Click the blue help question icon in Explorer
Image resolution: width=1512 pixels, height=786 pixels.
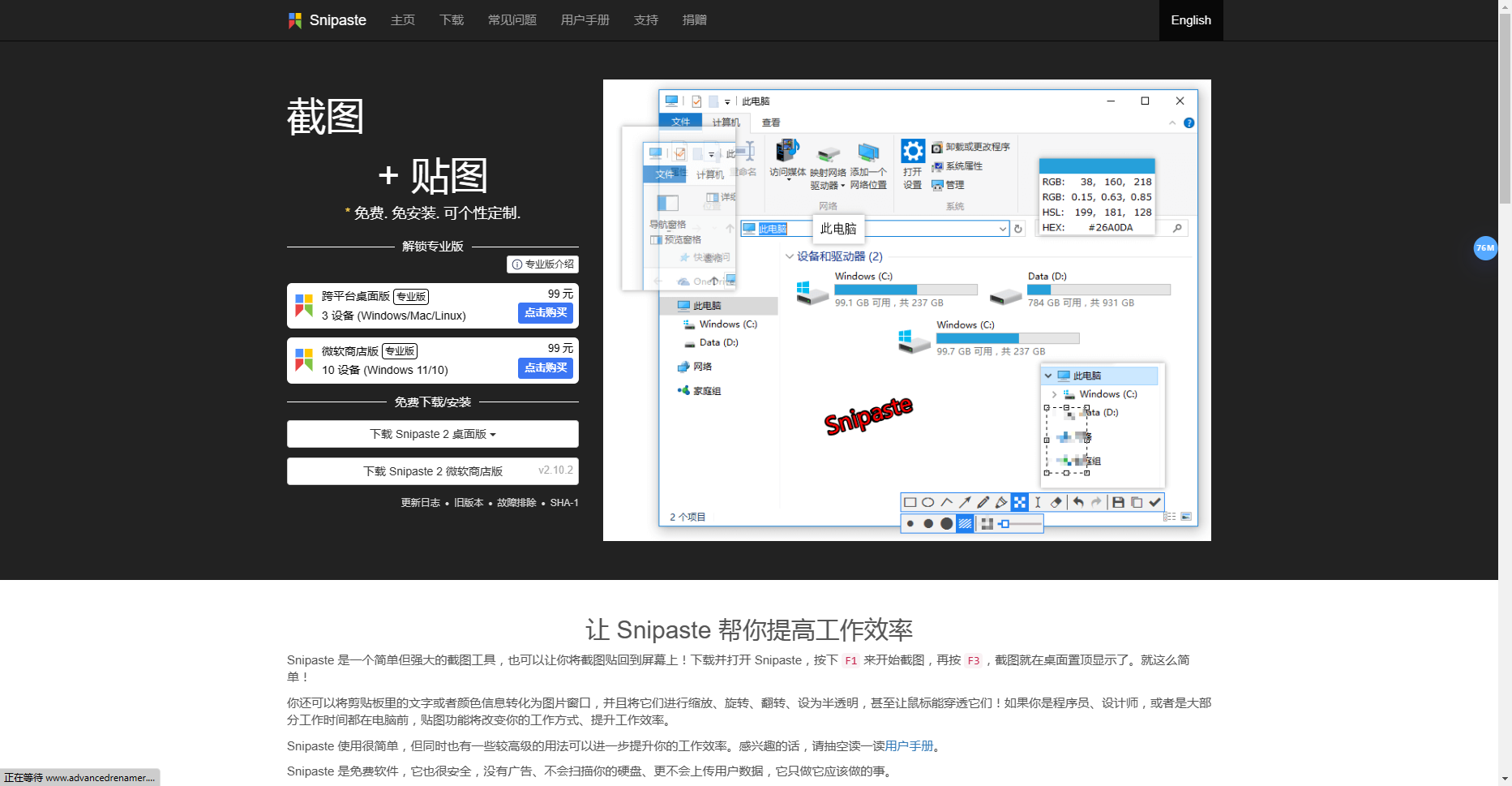(1189, 123)
